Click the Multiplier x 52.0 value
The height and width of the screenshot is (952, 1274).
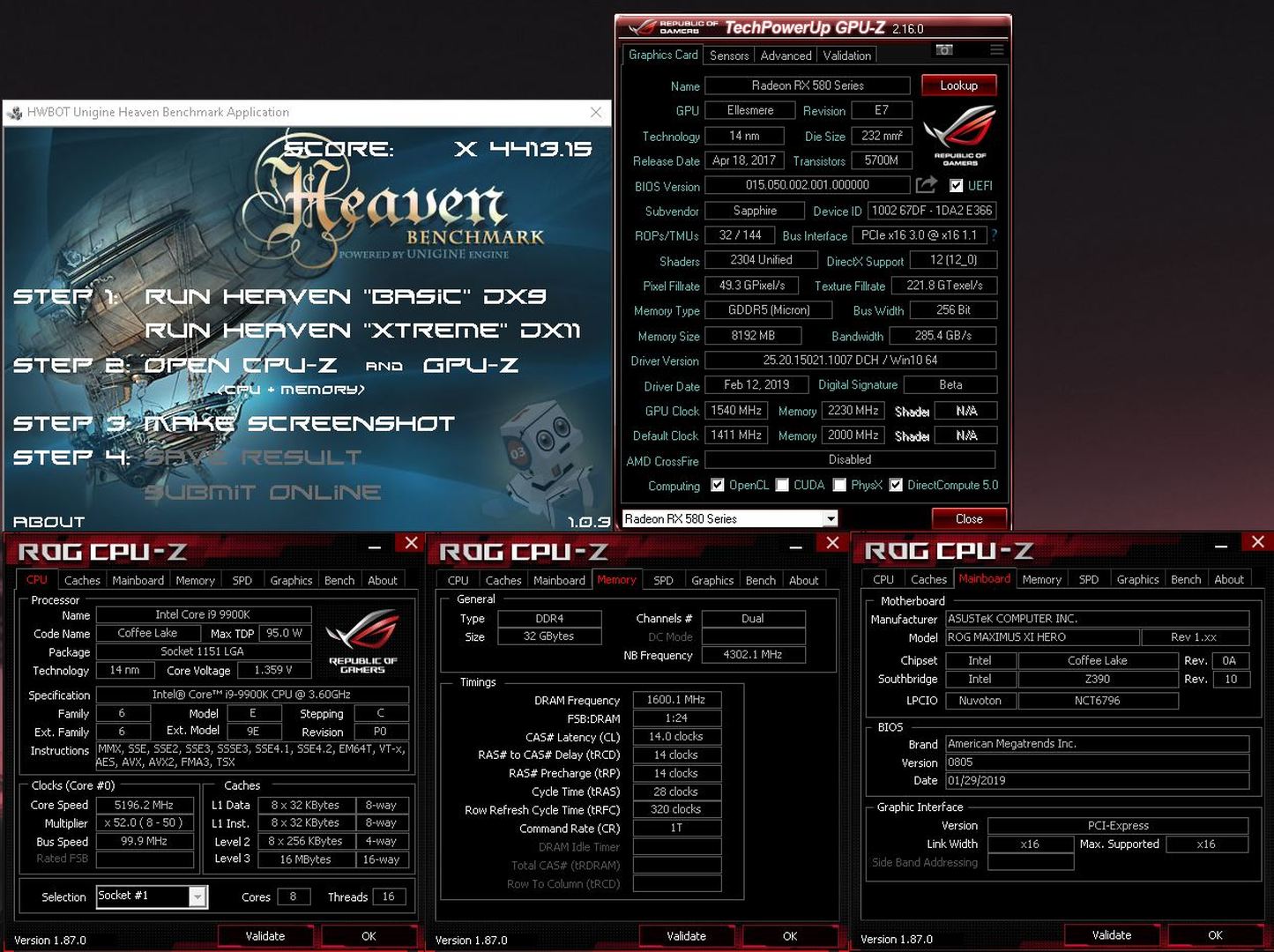(x=144, y=822)
